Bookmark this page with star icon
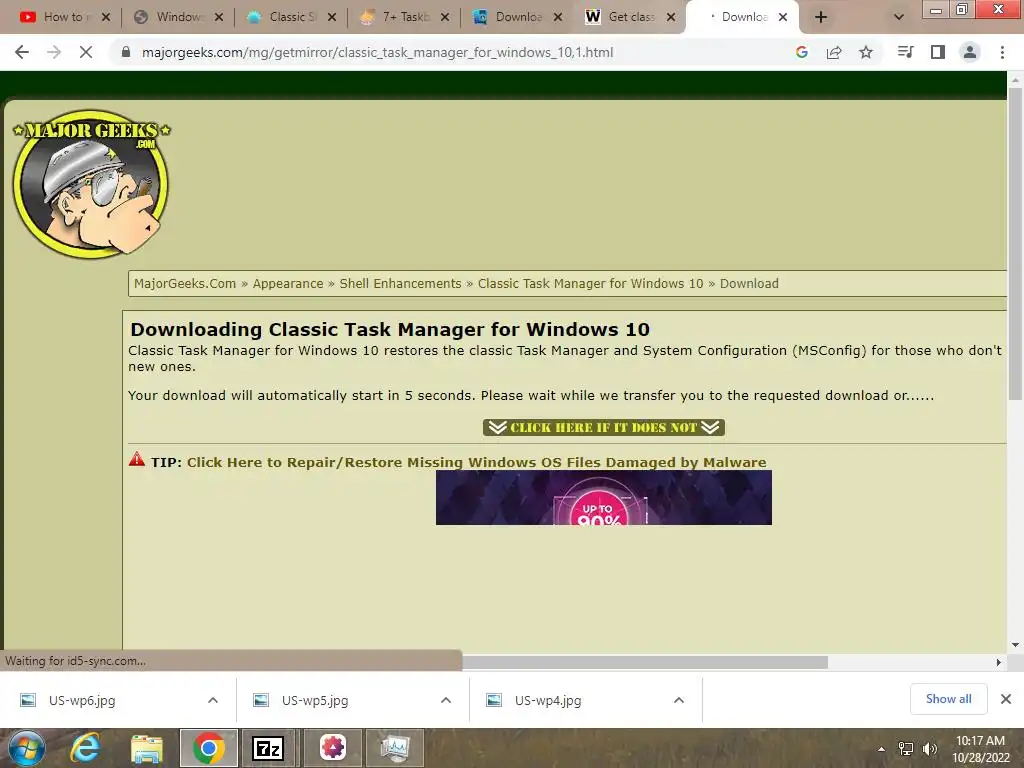Image resolution: width=1024 pixels, height=768 pixels. click(x=866, y=52)
